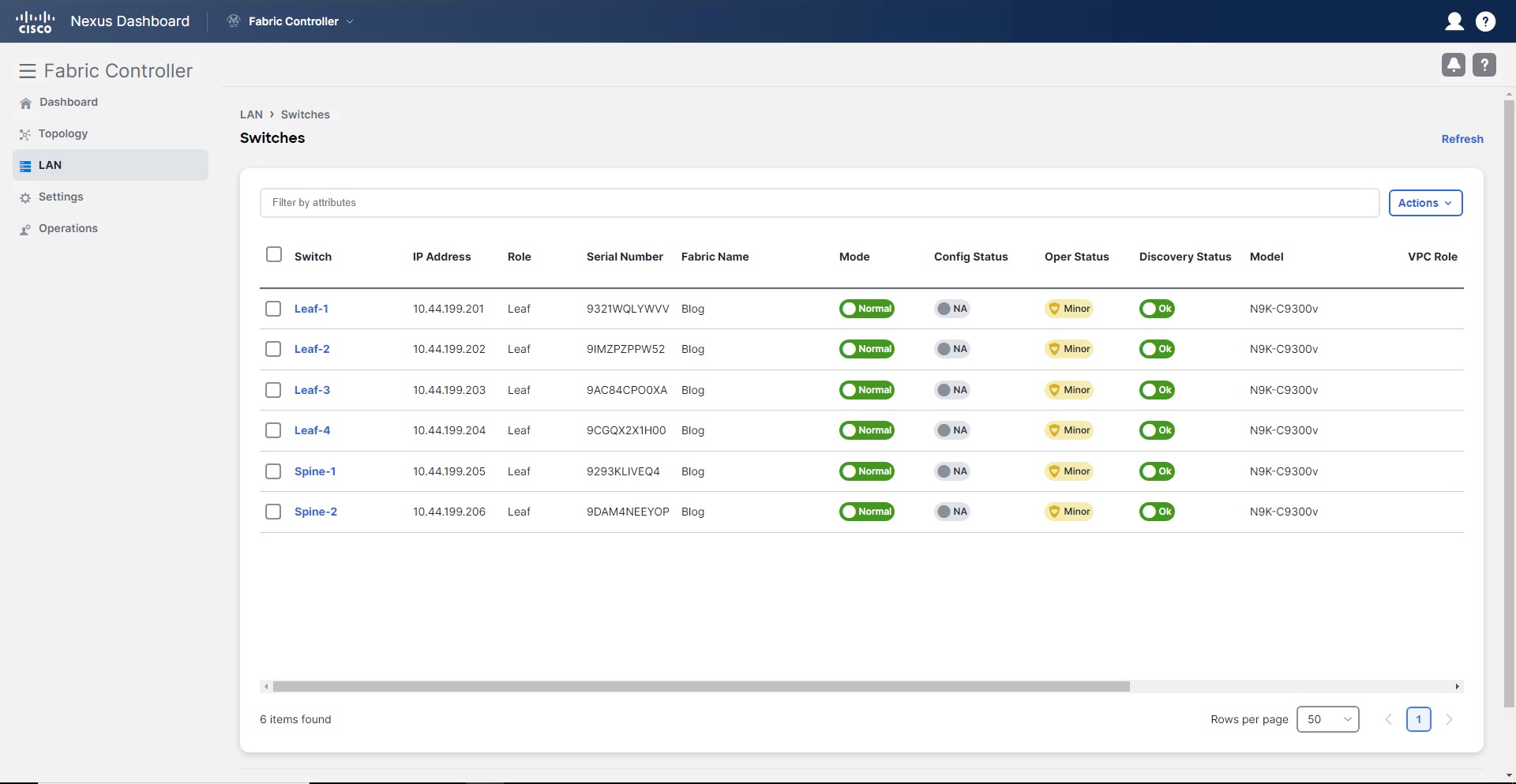Click serial number 9DAM4NEEYOP
The height and width of the screenshot is (784, 1516).
pyautogui.click(x=628, y=512)
